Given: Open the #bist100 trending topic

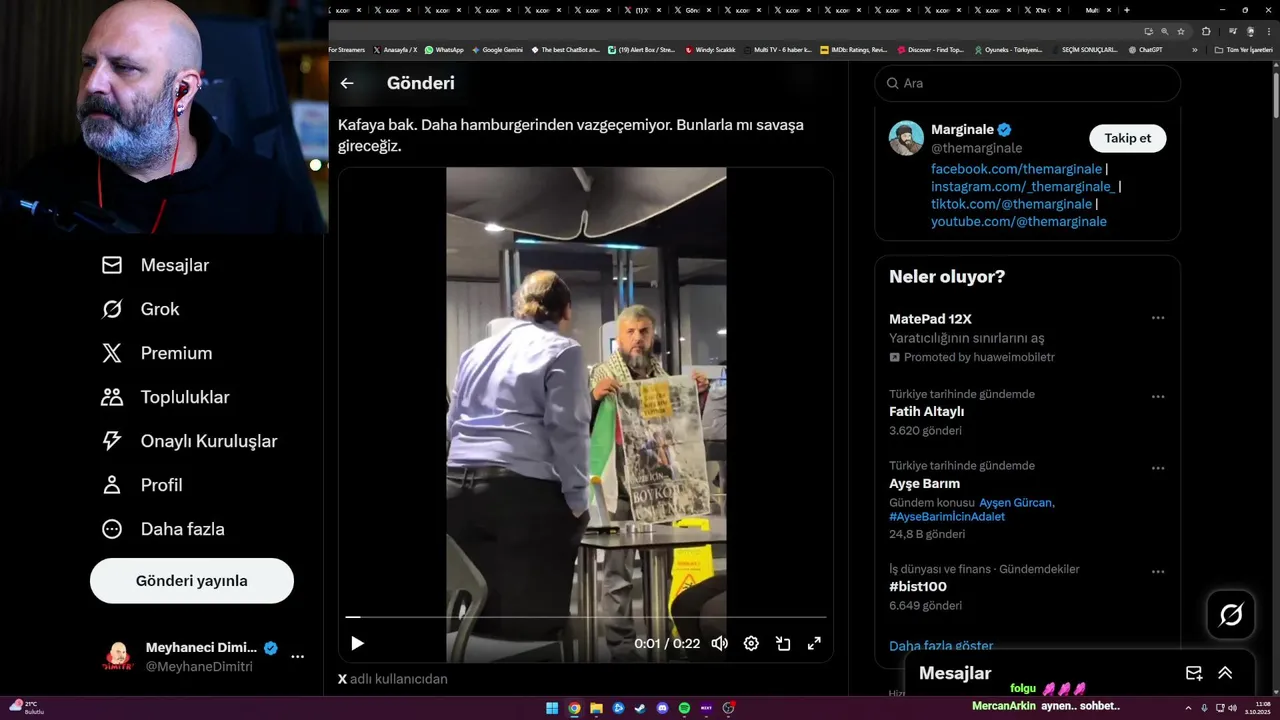Looking at the screenshot, I should click(x=918, y=587).
